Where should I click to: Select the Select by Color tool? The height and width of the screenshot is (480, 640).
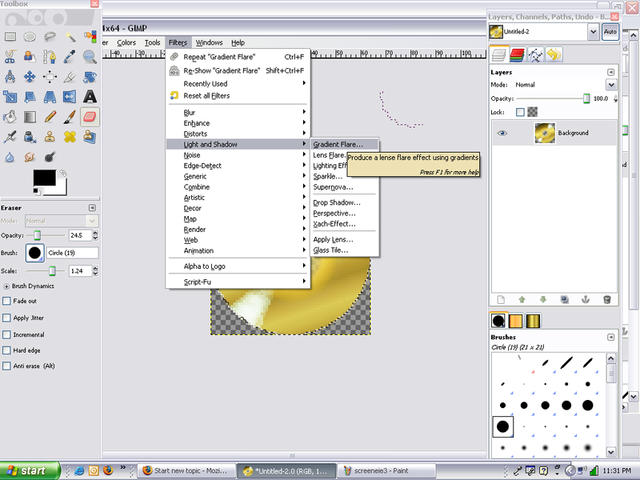[90, 37]
